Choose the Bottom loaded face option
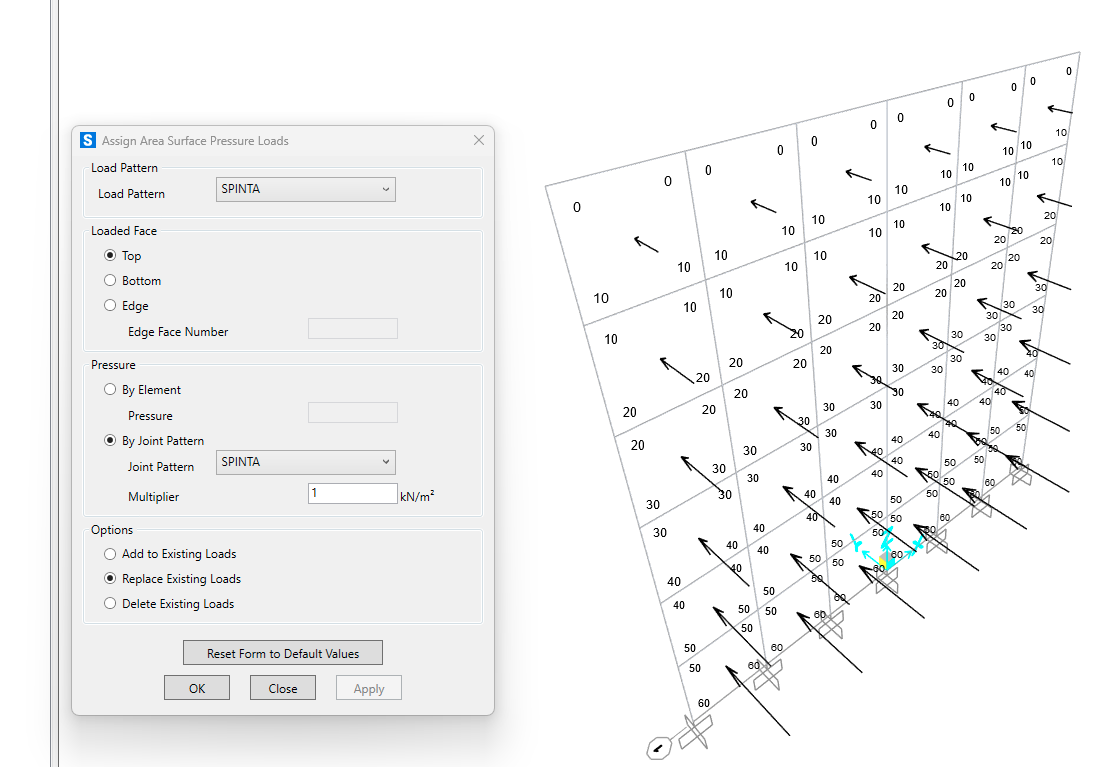The image size is (1117, 767). [x=111, y=281]
